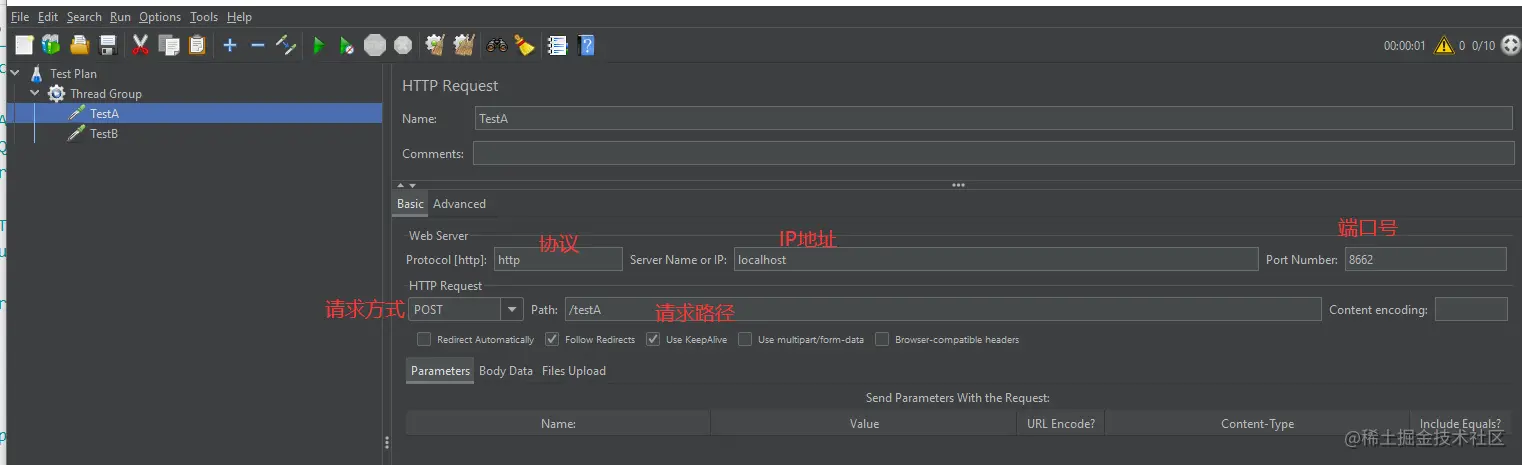This screenshot has width=1522, height=465.
Task: Select TestB in the tree
Action: coord(104,133)
